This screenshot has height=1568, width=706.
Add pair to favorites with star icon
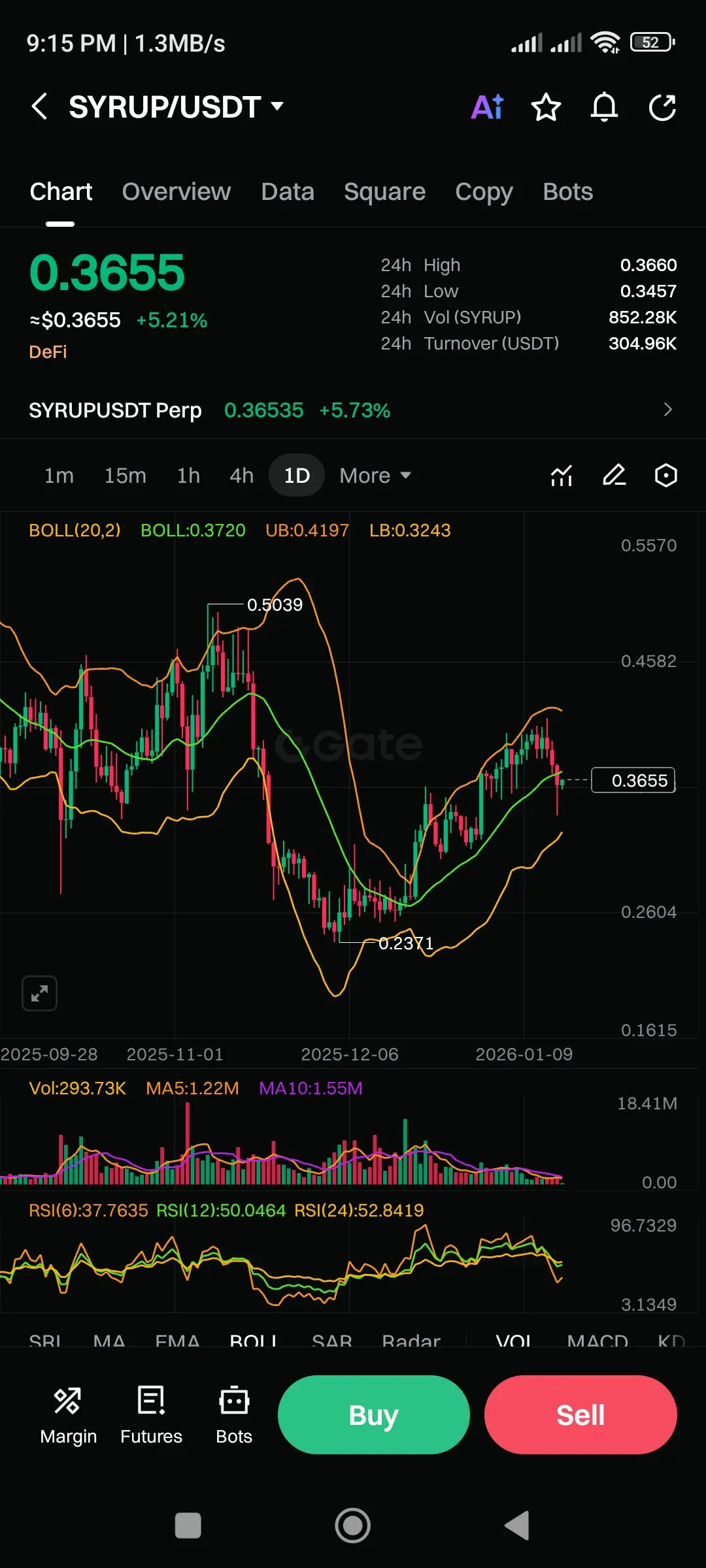point(546,107)
